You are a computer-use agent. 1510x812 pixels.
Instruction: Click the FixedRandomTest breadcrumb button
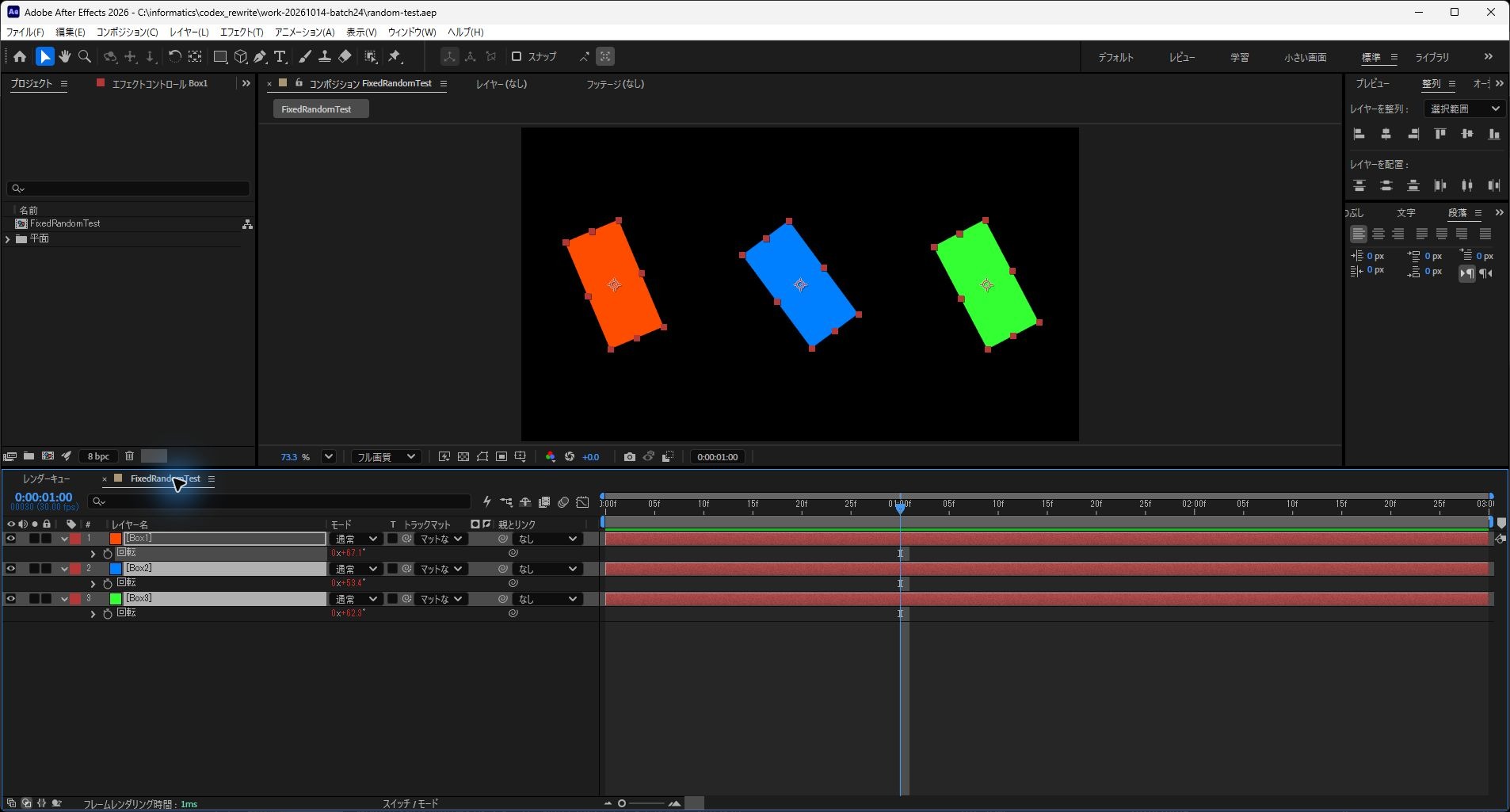(x=321, y=109)
